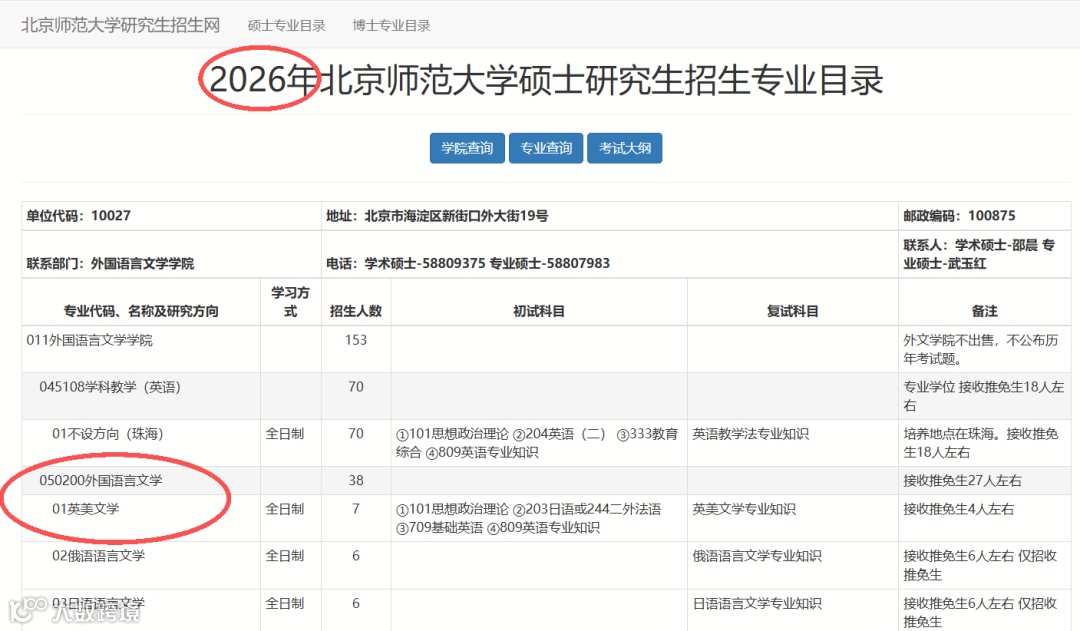Screen dimensions: 1080x631
Task: Select enrollment number 153
Action: [x=355, y=340]
